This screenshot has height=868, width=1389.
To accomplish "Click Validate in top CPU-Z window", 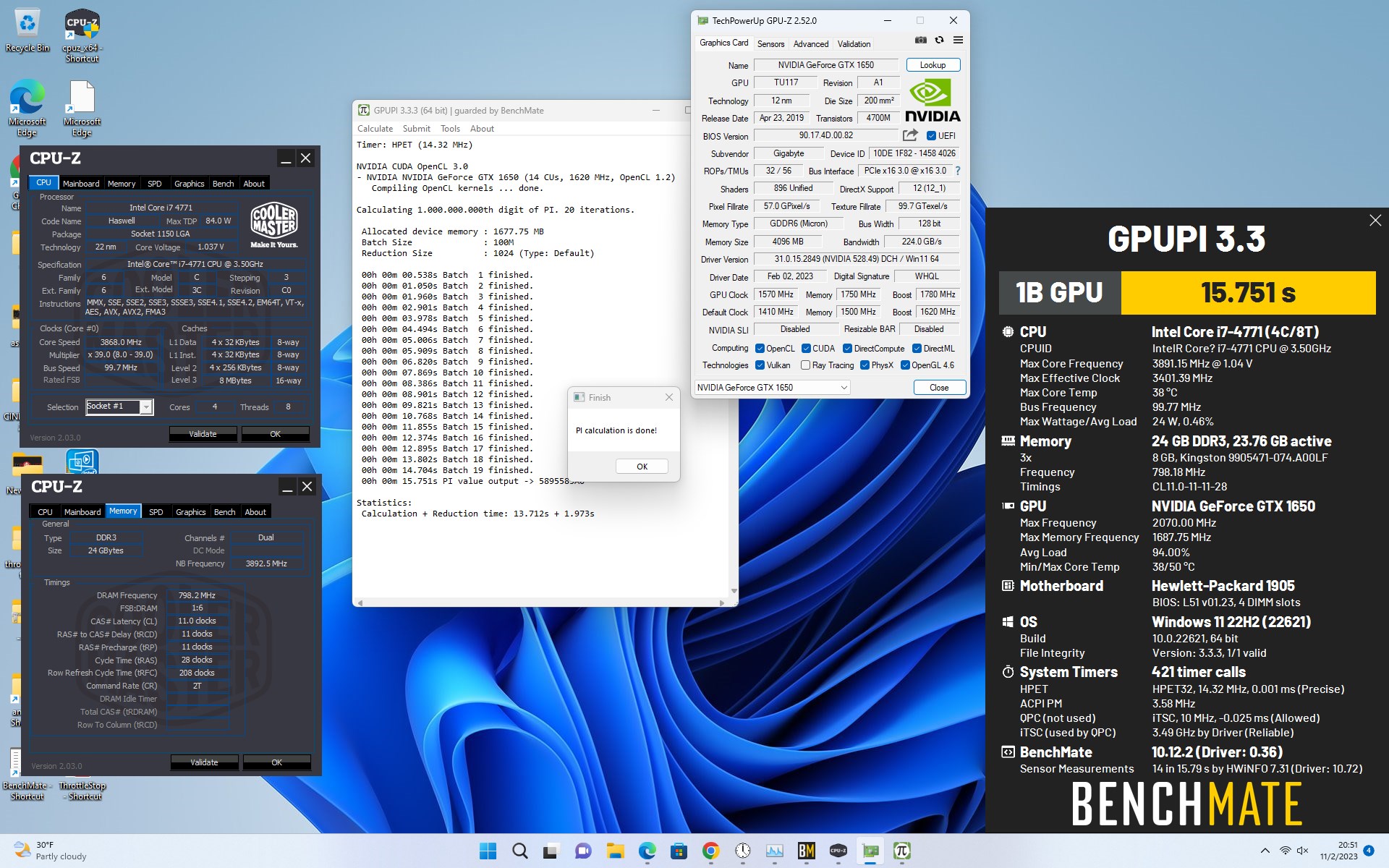I will pos(203,434).
